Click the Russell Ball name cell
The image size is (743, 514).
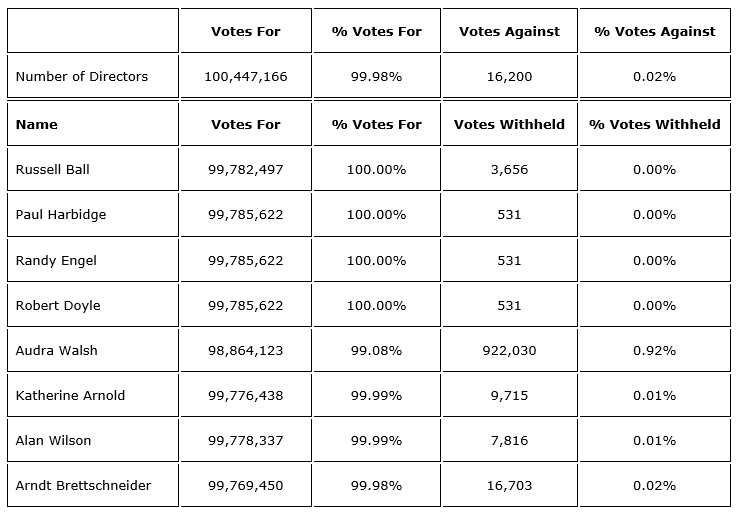[53, 170]
